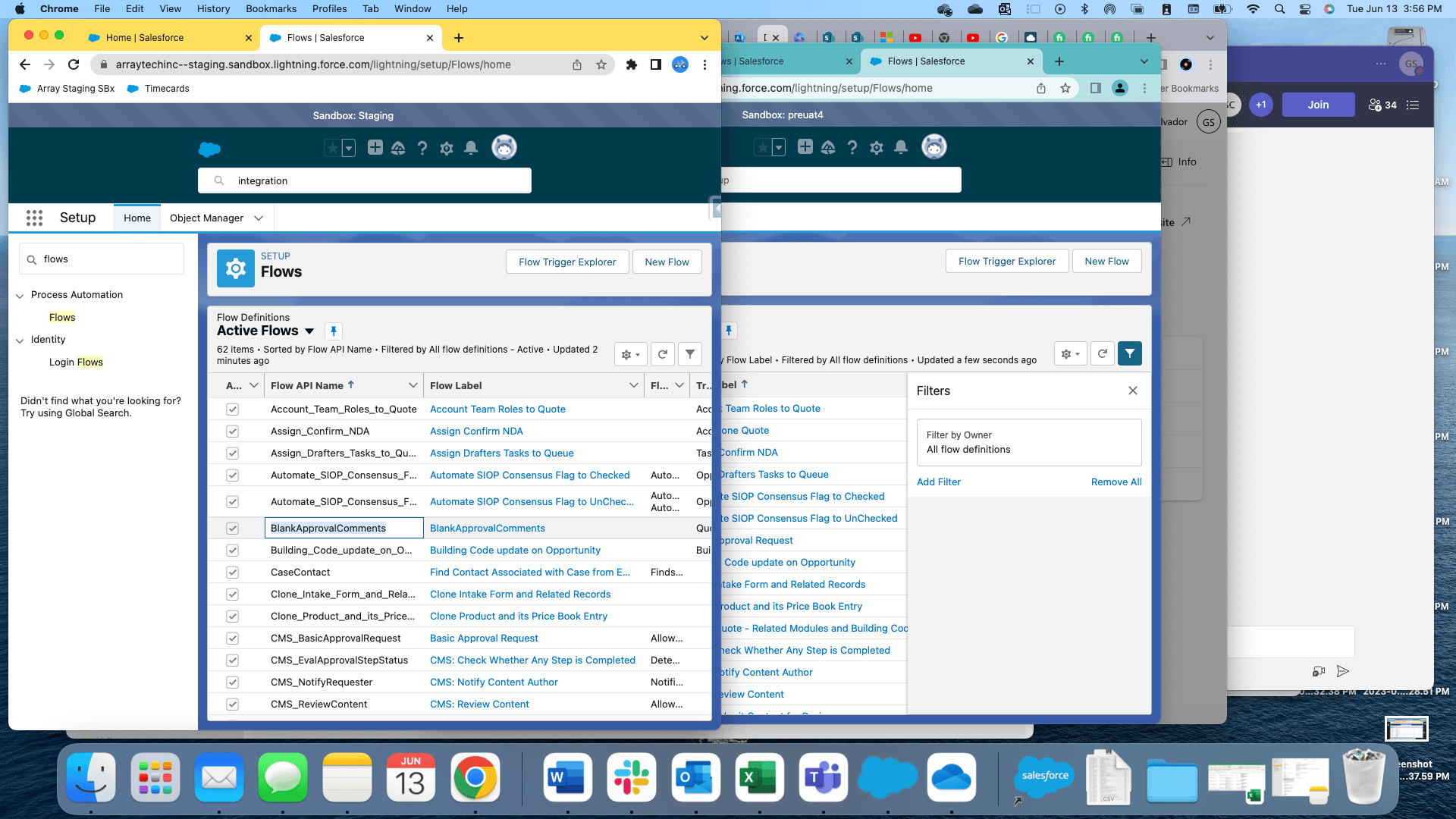This screenshot has width=1456, height=819.
Task: Open the notifications bell in the preuat4 header
Action: 901,147
